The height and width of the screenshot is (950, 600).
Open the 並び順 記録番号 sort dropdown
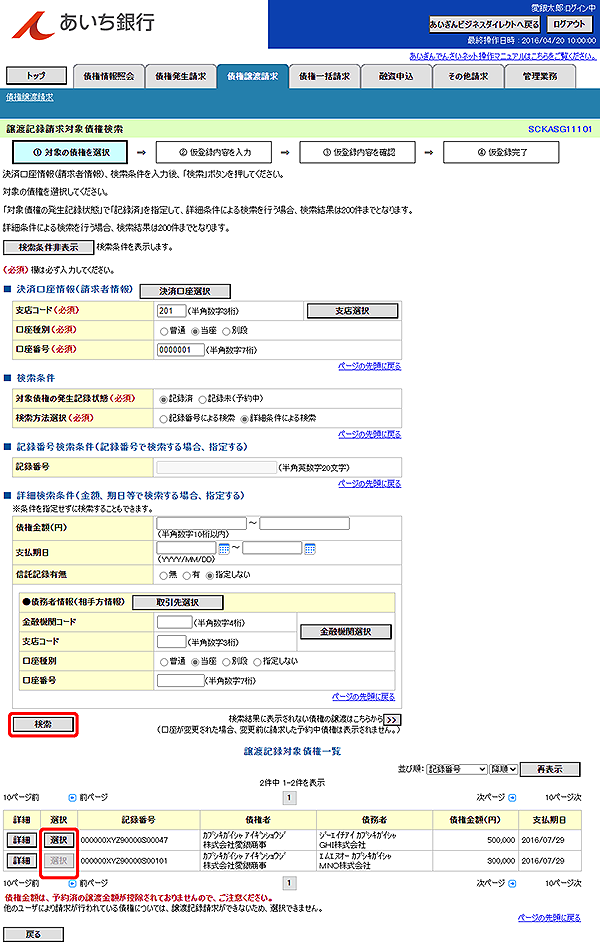(457, 769)
